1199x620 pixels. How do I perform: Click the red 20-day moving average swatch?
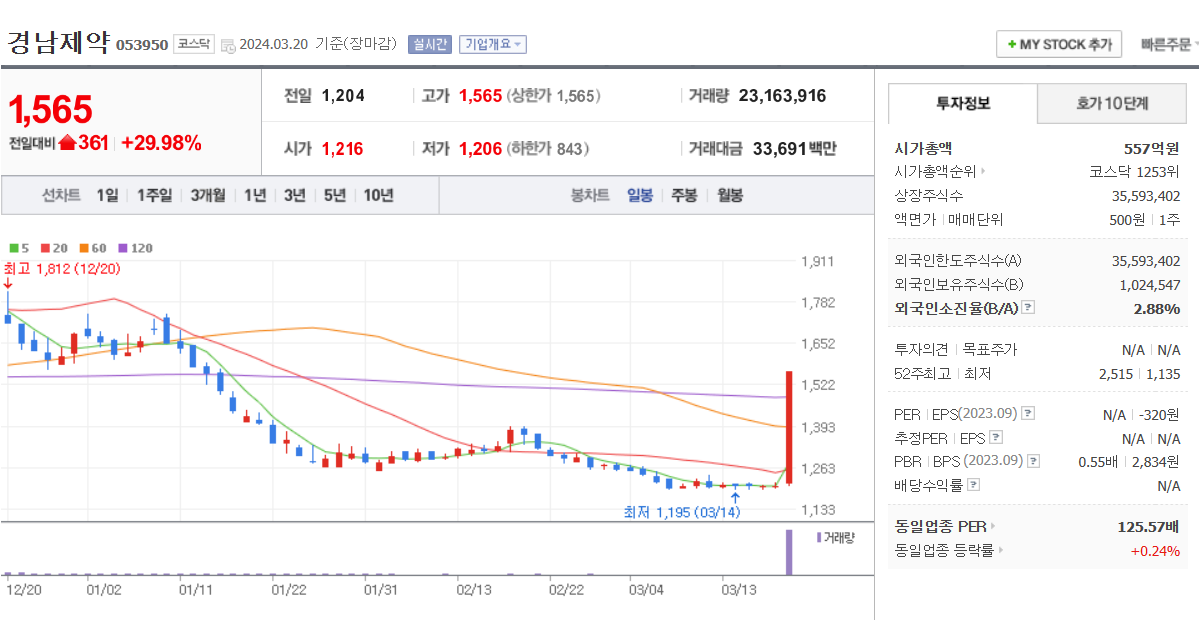(45, 248)
